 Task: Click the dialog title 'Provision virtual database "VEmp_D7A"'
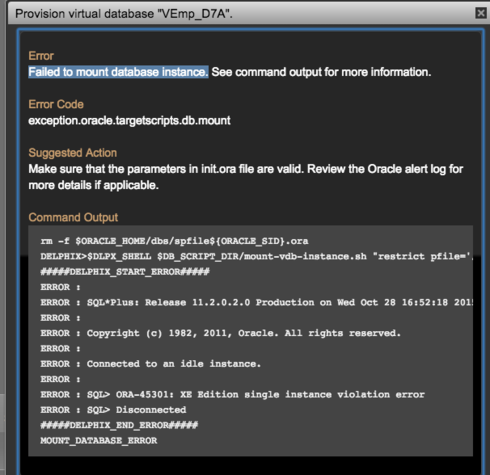(x=124, y=14)
